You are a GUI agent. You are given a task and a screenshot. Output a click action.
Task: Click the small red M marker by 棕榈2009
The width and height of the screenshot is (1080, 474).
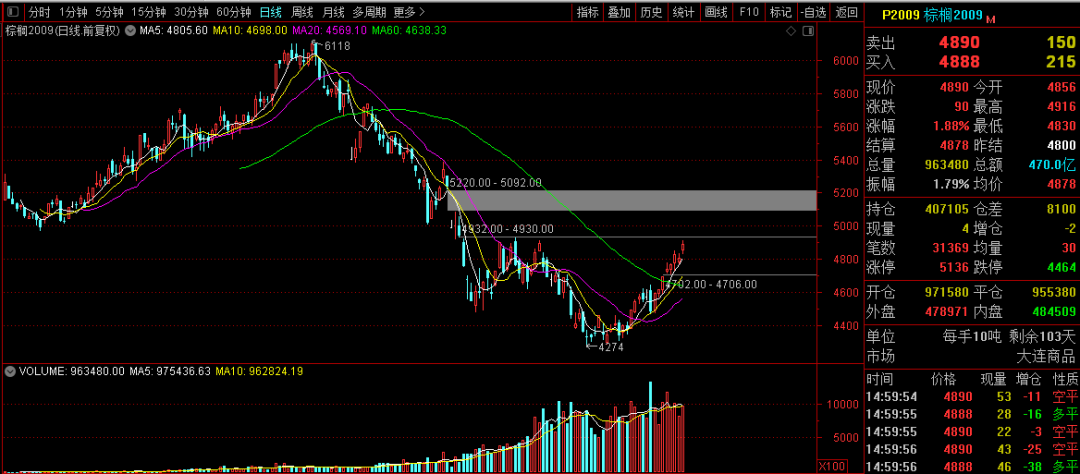click(x=991, y=20)
